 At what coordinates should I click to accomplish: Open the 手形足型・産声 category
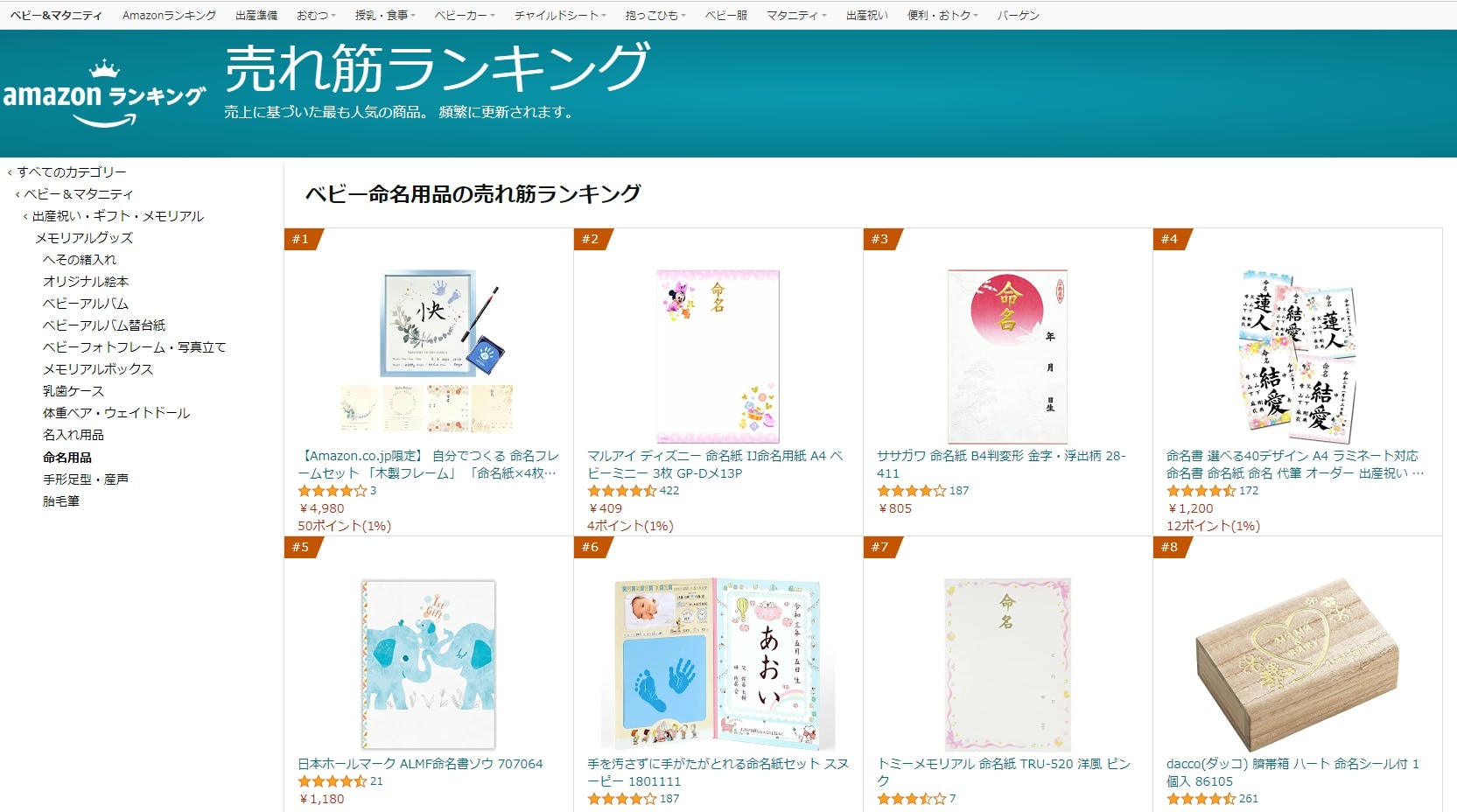pyautogui.click(x=86, y=479)
